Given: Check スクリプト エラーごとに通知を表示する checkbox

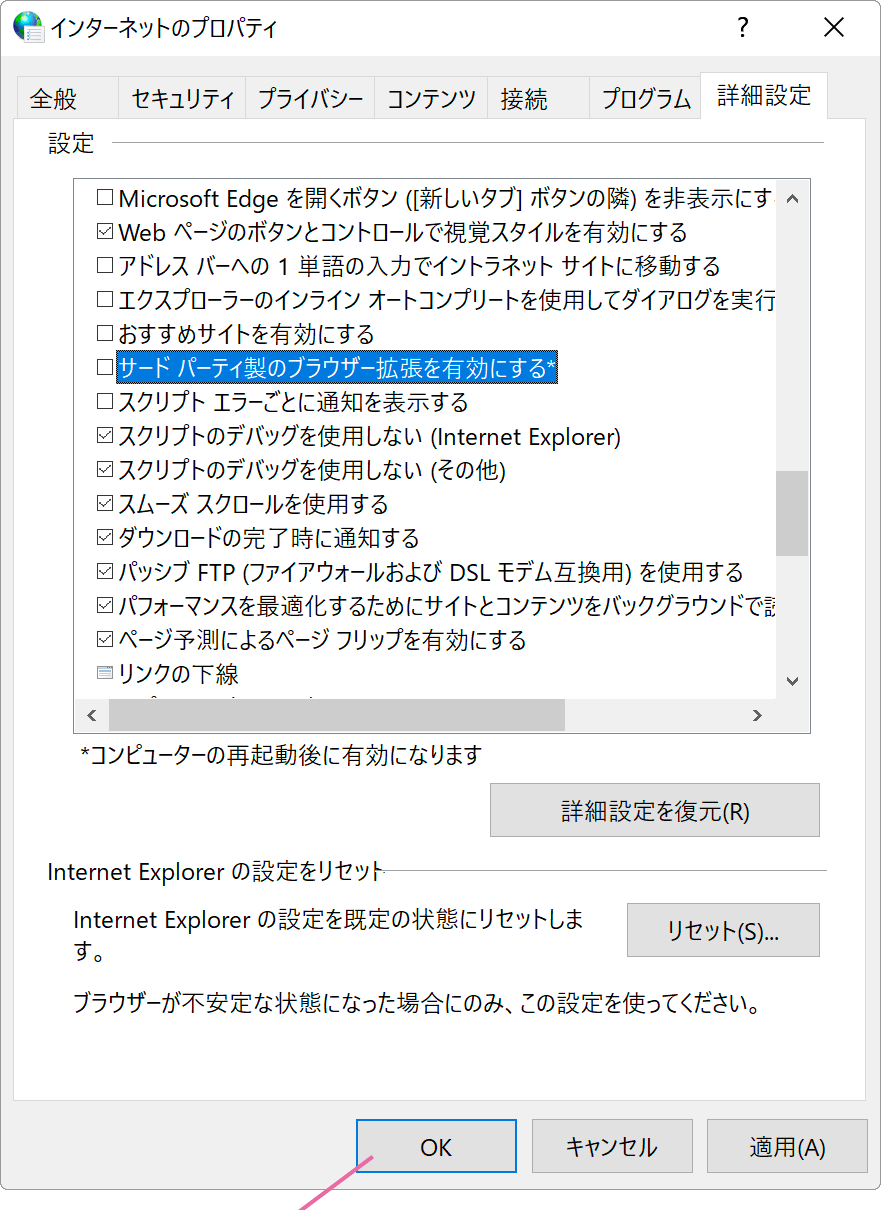Looking at the screenshot, I should [104, 402].
